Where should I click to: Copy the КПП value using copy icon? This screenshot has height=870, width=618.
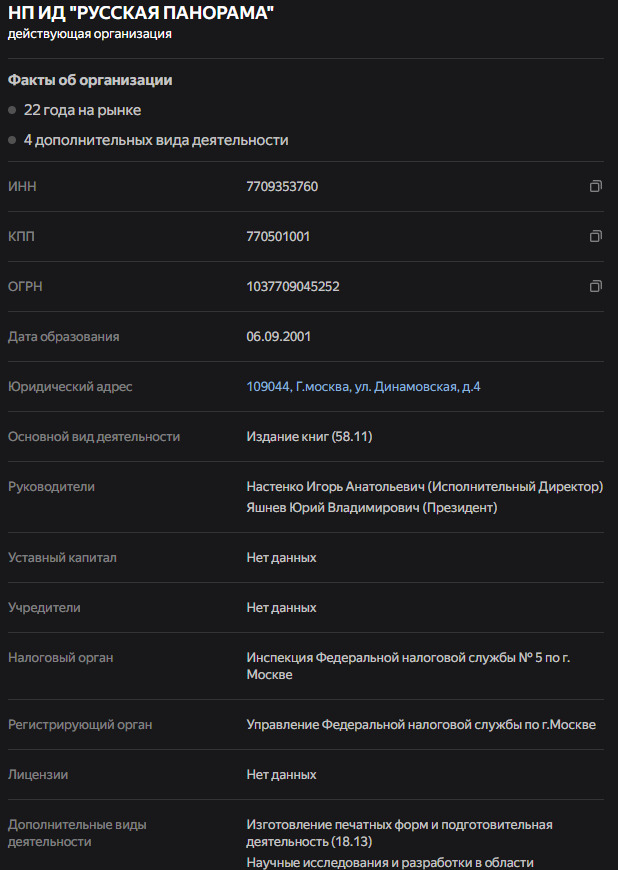[596, 237]
